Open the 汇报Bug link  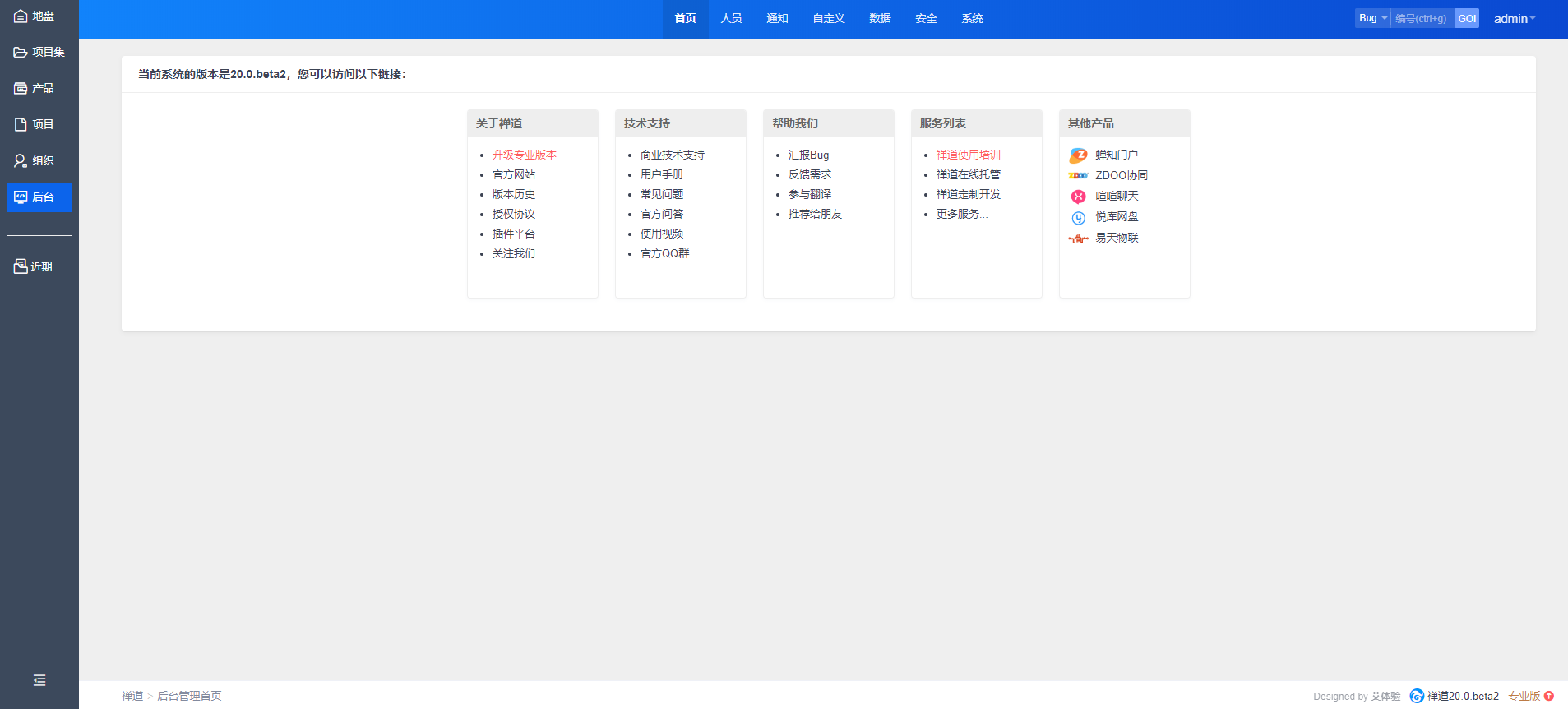pos(808,155)
